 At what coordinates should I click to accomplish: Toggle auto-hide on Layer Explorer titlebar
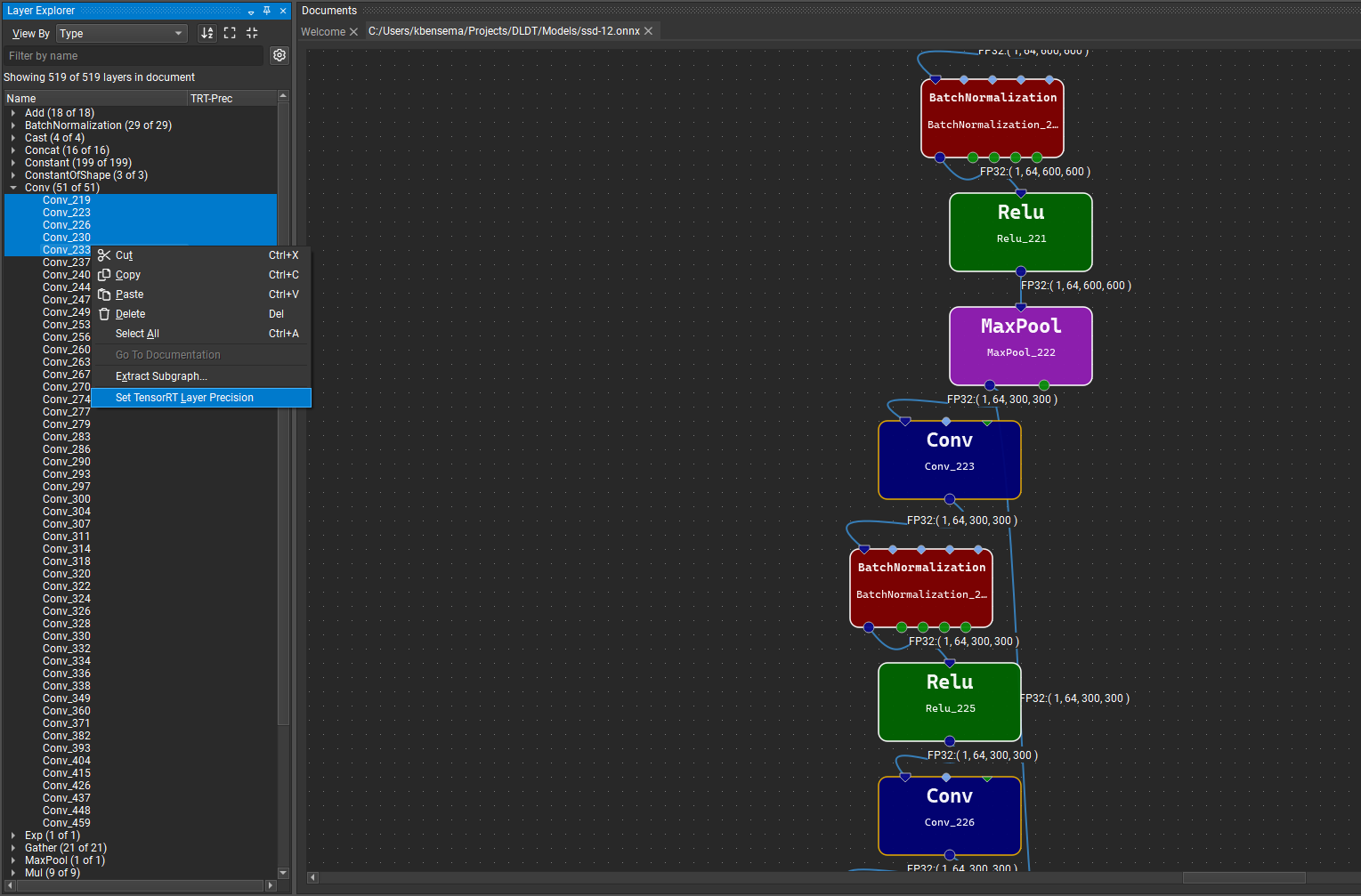(x=249, y=10)
